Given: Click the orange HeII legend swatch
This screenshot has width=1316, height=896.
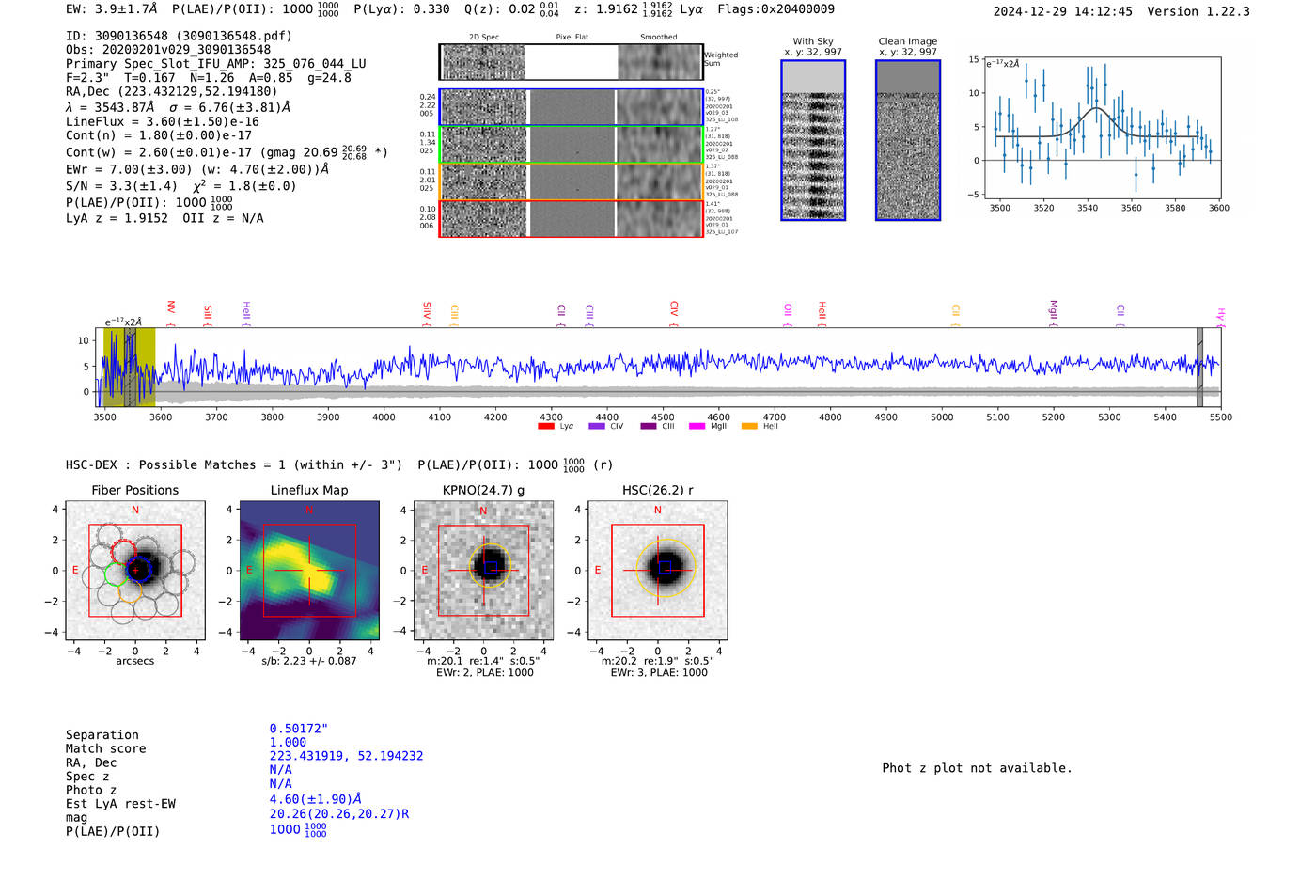Looking at the screenshot, I should pyautogui.click(x=749, y=427).
